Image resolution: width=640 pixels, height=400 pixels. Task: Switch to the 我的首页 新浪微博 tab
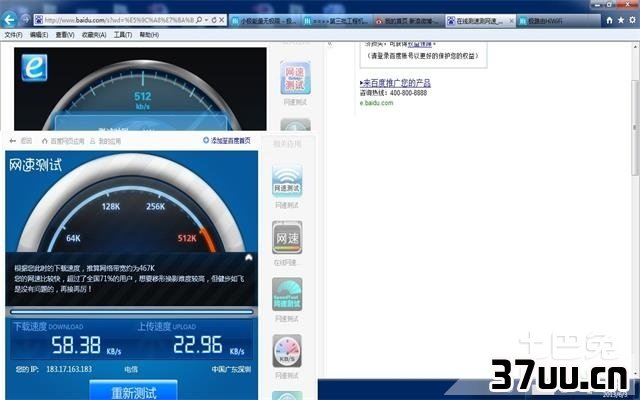pos(409,21)
